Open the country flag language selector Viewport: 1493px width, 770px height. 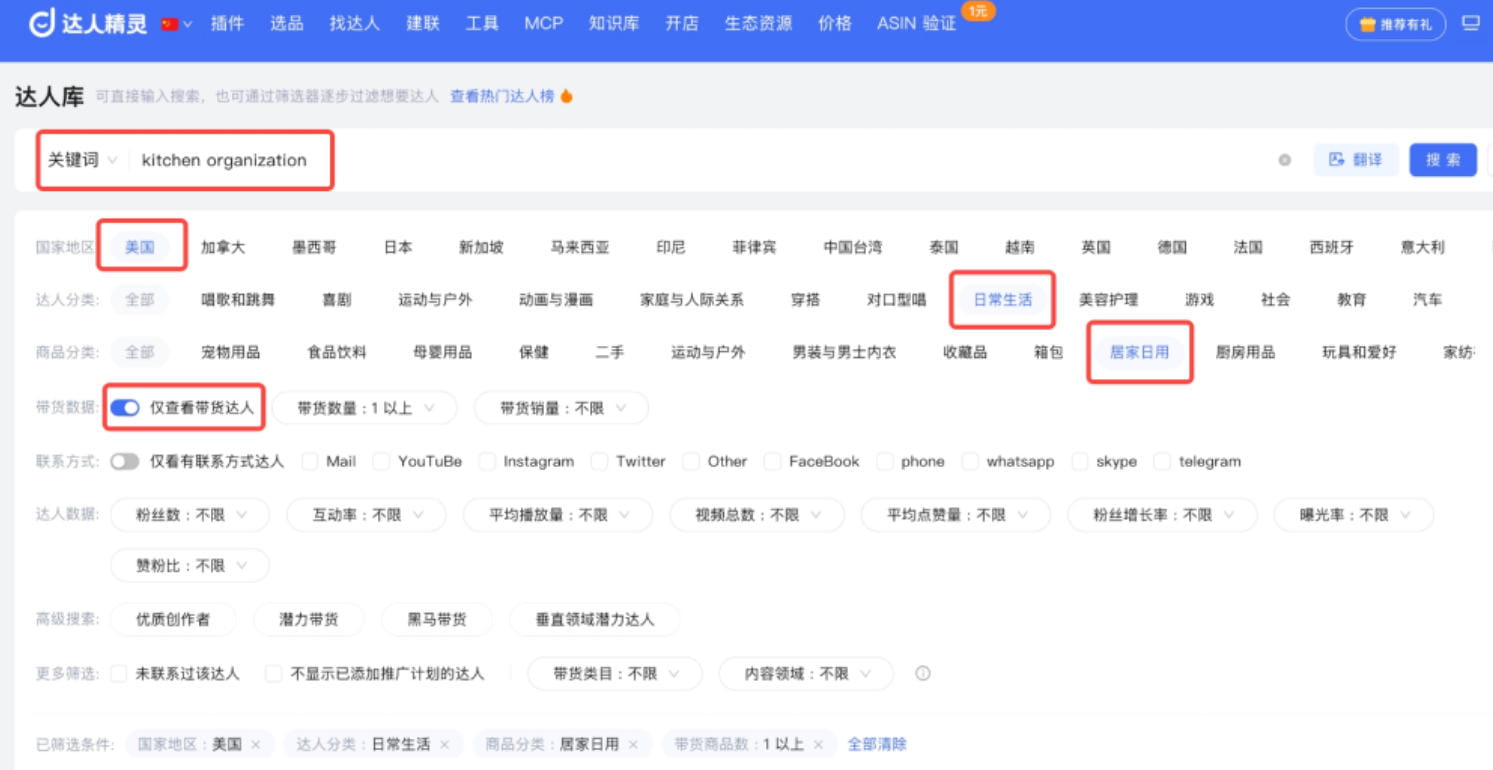[177, 24]
